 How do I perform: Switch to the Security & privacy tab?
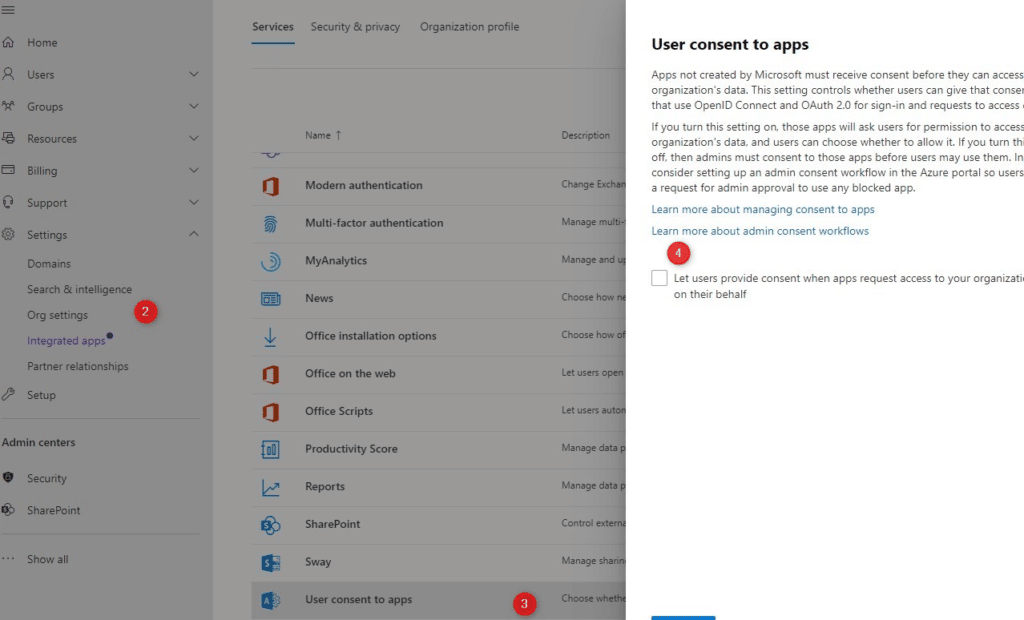[355, 27]
